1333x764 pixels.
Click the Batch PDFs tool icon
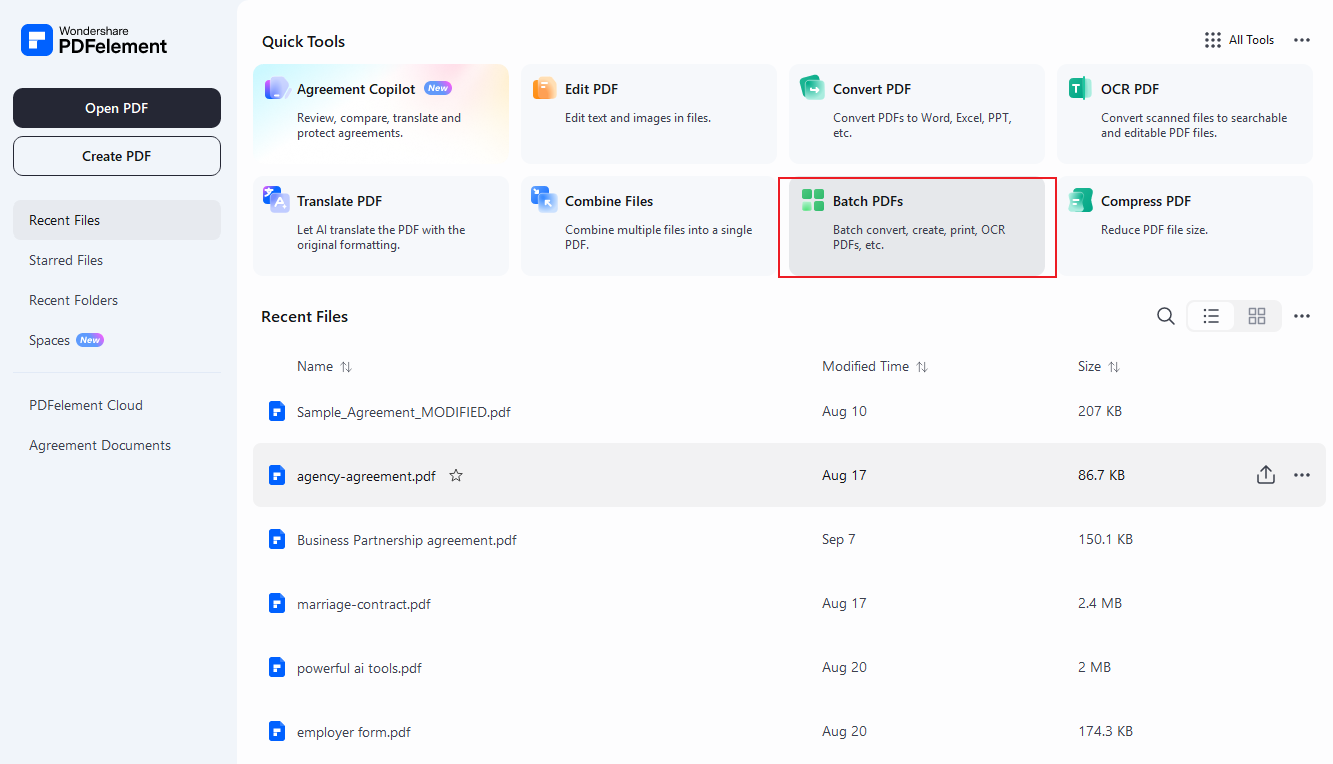(x=812, y=200)
